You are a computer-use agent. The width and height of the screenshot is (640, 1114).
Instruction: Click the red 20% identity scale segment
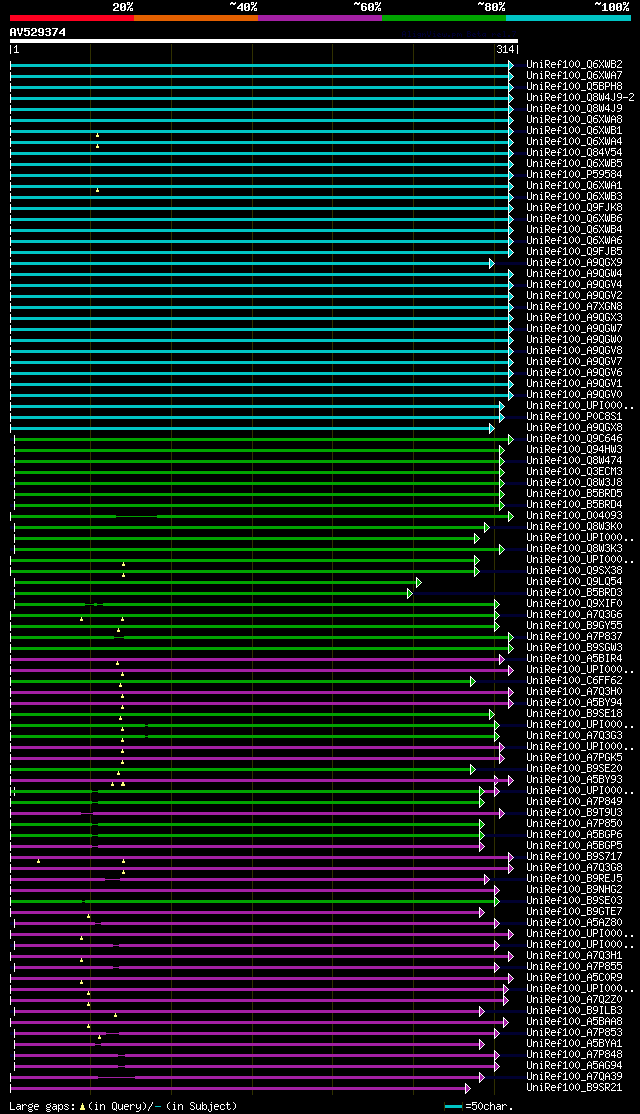[x=72, y=18]
